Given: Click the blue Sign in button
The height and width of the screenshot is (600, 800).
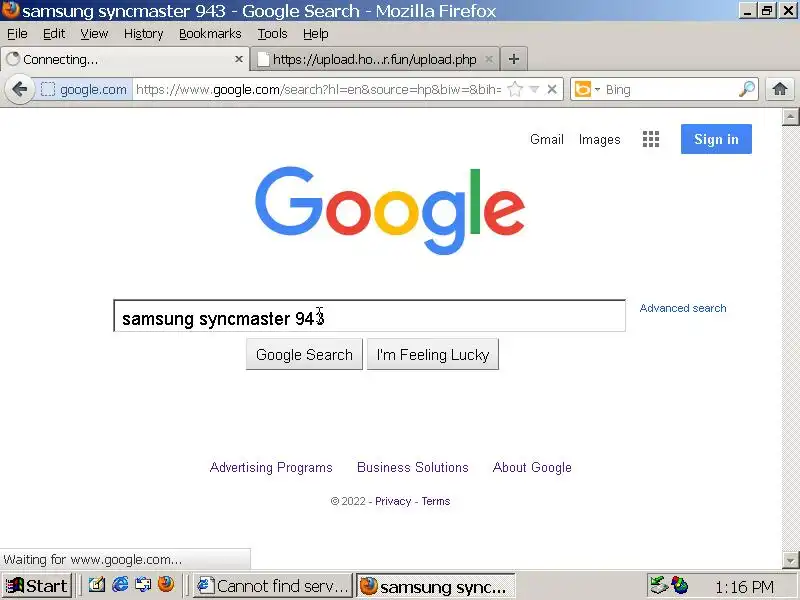Looking at the screenshot, I should 716,139.
